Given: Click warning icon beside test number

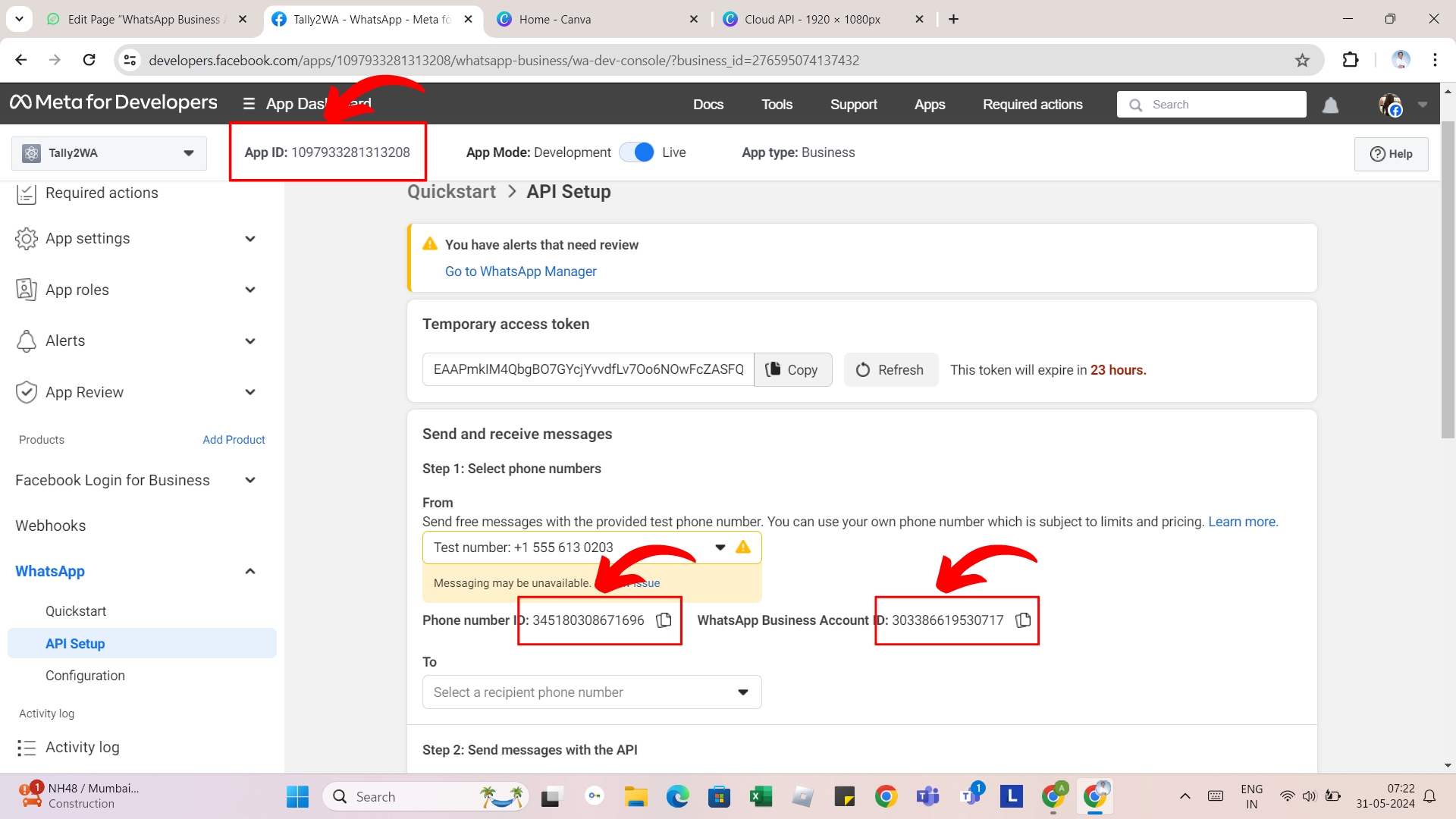Looking at the screenshot, I should tap(743, 547).
